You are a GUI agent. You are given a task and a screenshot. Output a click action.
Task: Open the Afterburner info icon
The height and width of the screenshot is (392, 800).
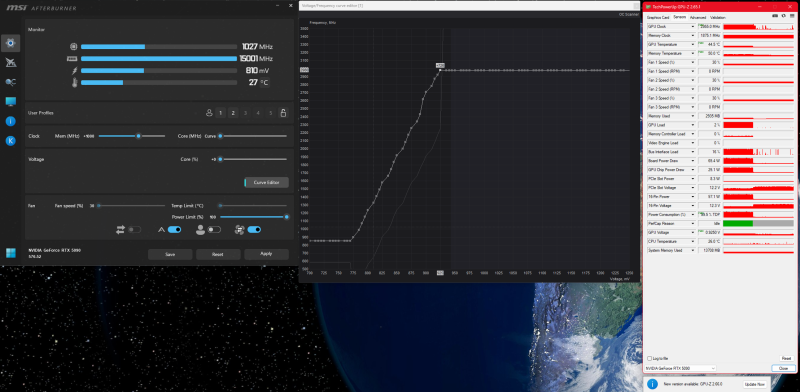[x=11, y=121]
